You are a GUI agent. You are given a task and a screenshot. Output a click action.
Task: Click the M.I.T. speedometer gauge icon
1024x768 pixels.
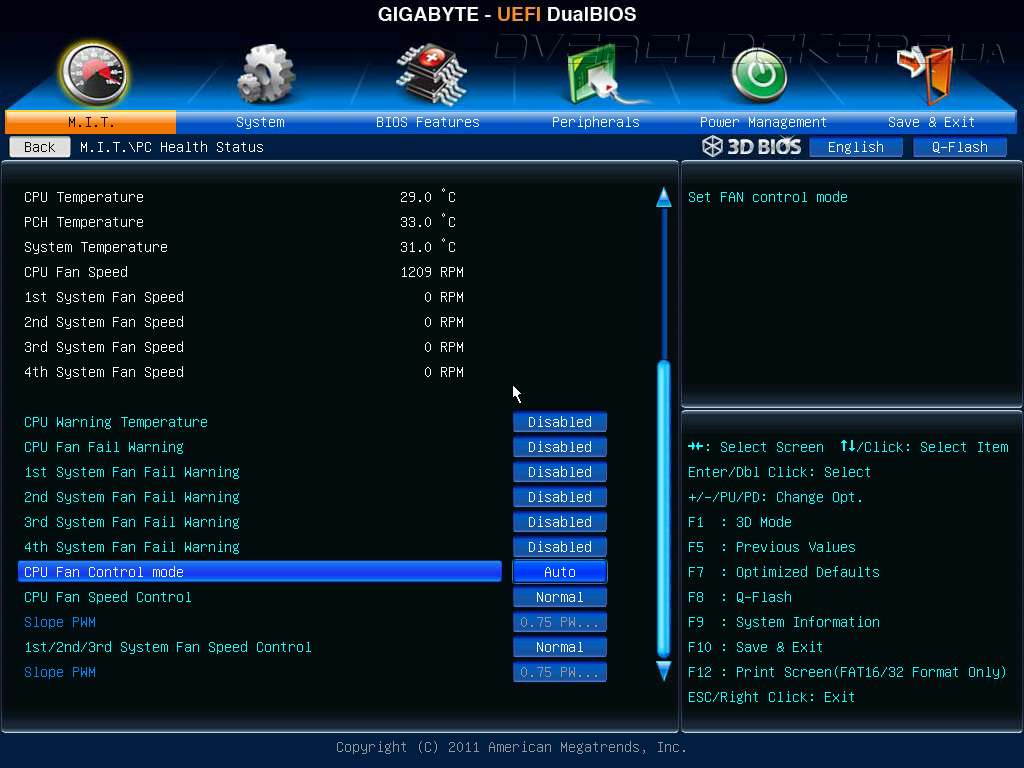tap(94, 74)
